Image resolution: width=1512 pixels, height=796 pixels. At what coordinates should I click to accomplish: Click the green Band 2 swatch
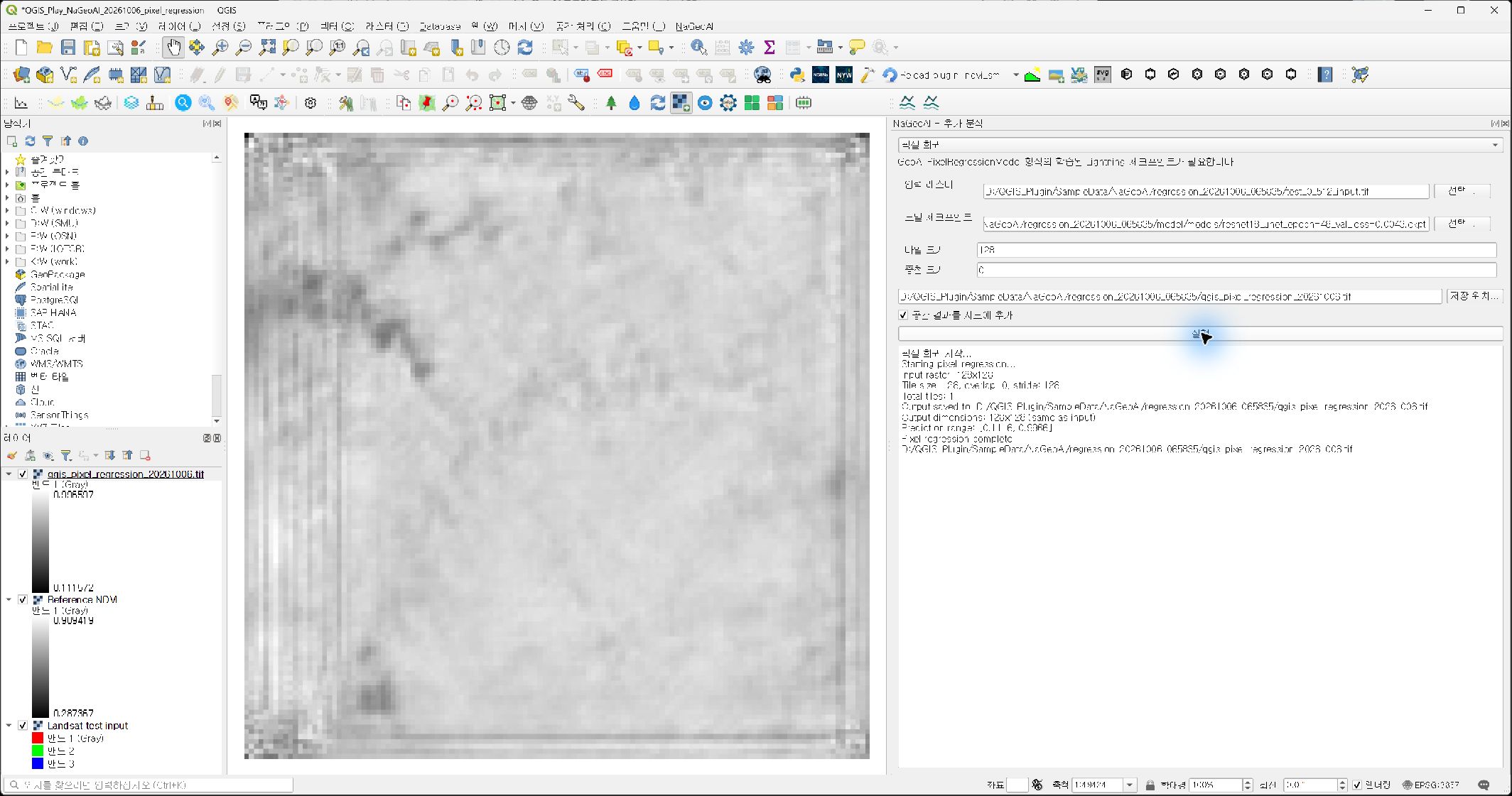pos(38,751)
